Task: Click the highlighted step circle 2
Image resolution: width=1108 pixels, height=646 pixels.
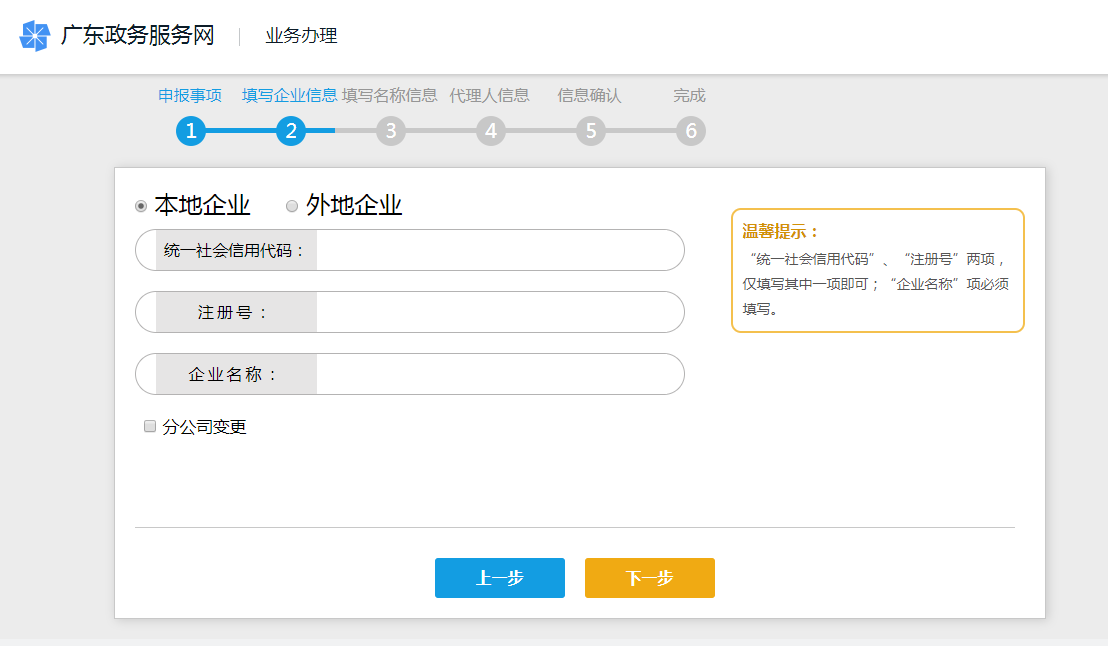Action: 291,130
